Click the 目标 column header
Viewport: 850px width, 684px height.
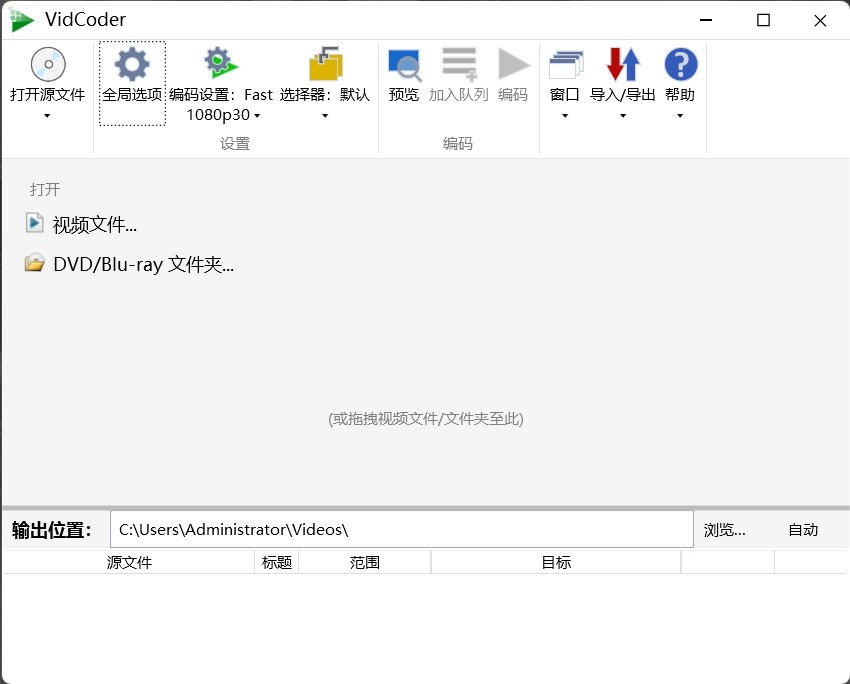point(556,563)
